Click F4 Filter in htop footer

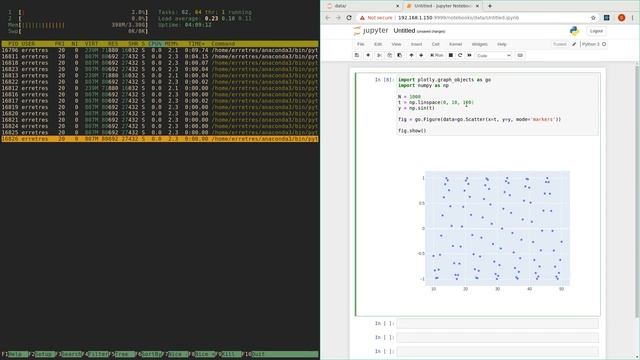point(95,354)
